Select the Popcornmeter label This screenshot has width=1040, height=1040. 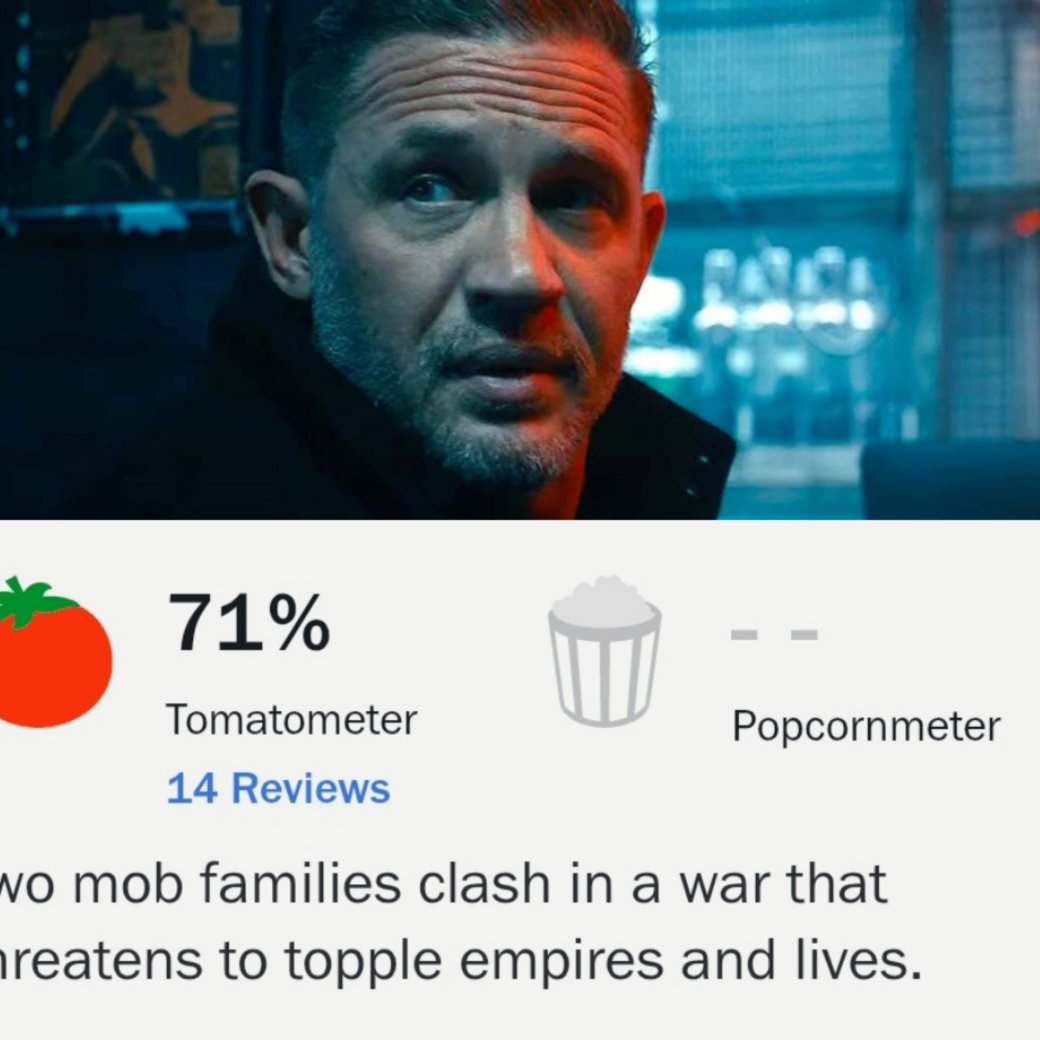pos(866,727)
